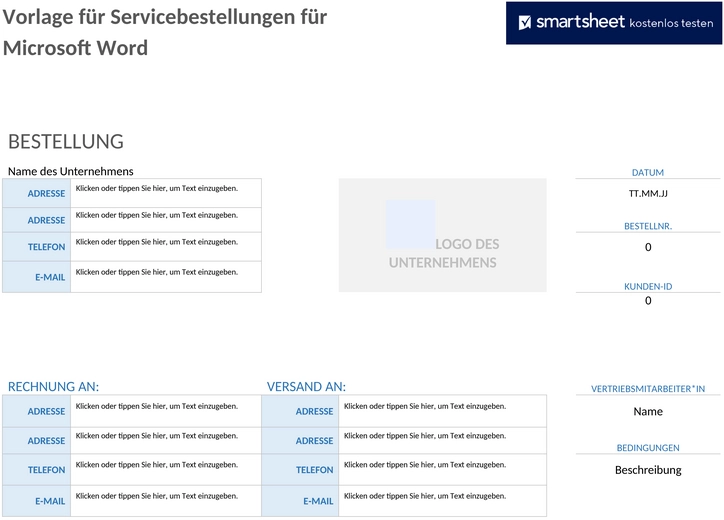
Task: Click the TELEFON label in VERSAND AN table
Action: pos(314,470)
